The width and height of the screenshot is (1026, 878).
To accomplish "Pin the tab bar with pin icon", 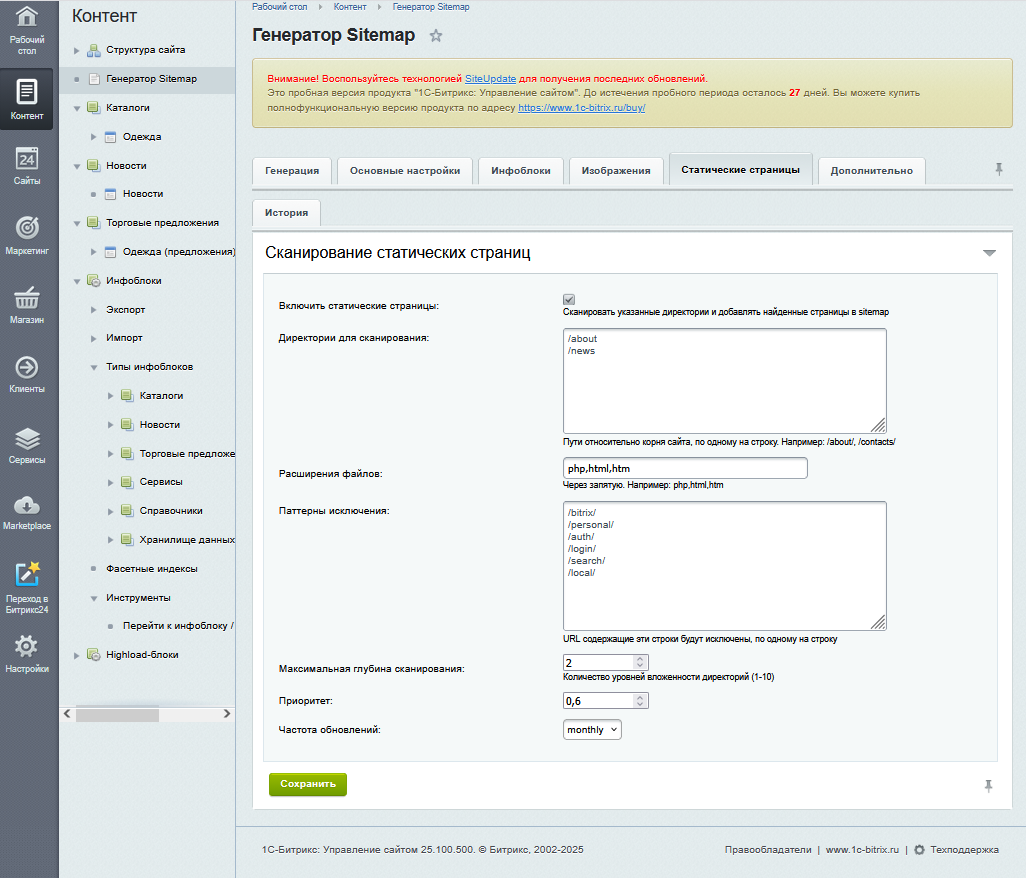I will [998, 169].
